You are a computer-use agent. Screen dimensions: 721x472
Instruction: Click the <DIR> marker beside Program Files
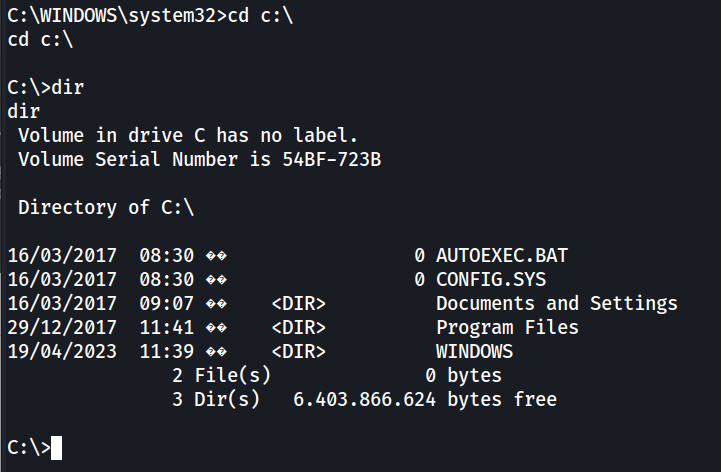(299, 327)
